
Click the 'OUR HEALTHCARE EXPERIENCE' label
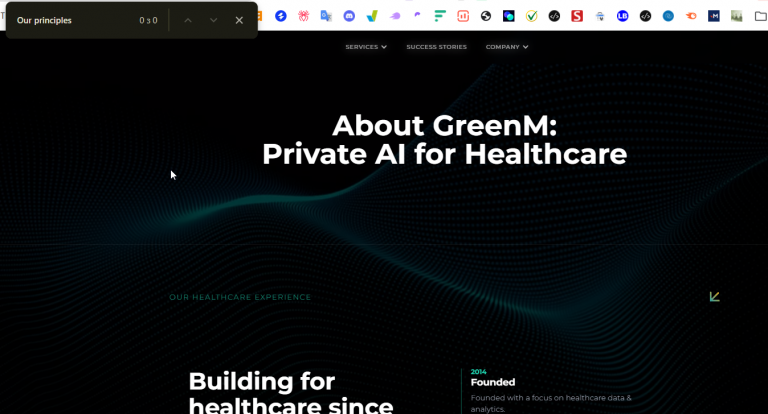pyautogui.click(x=240, y=297)
